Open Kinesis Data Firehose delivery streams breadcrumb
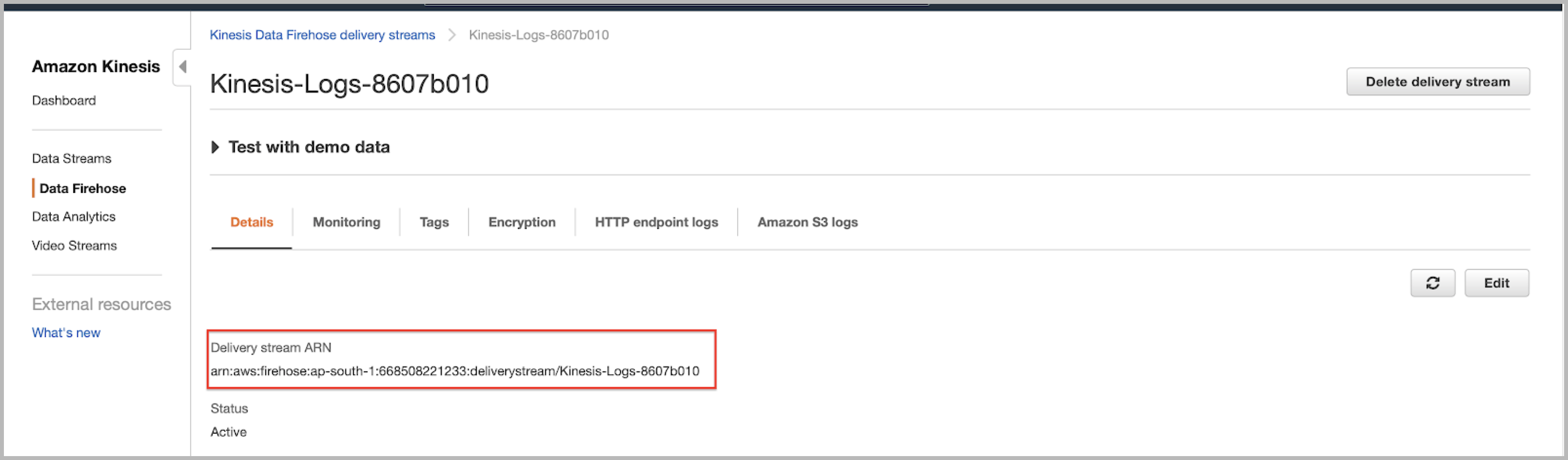 click(322, 35)
